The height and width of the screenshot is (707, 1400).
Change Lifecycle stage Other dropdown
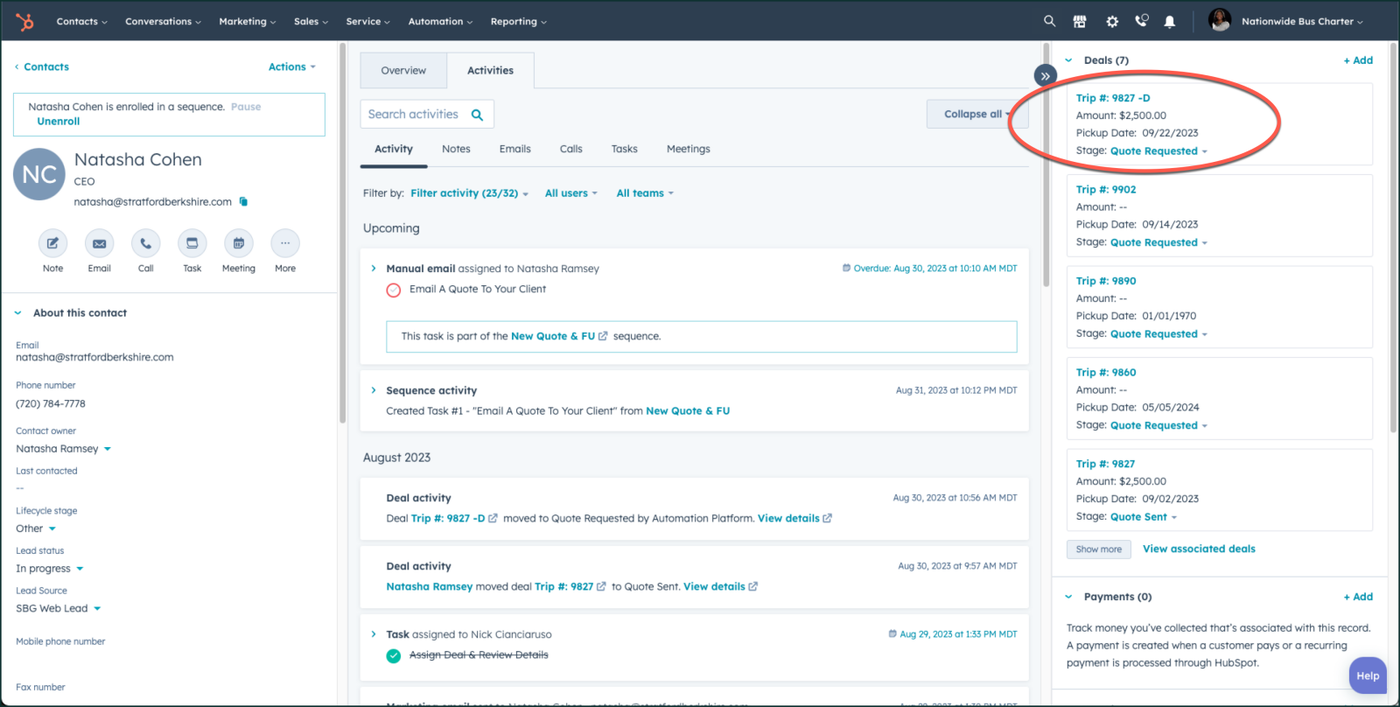coord(36,529)
